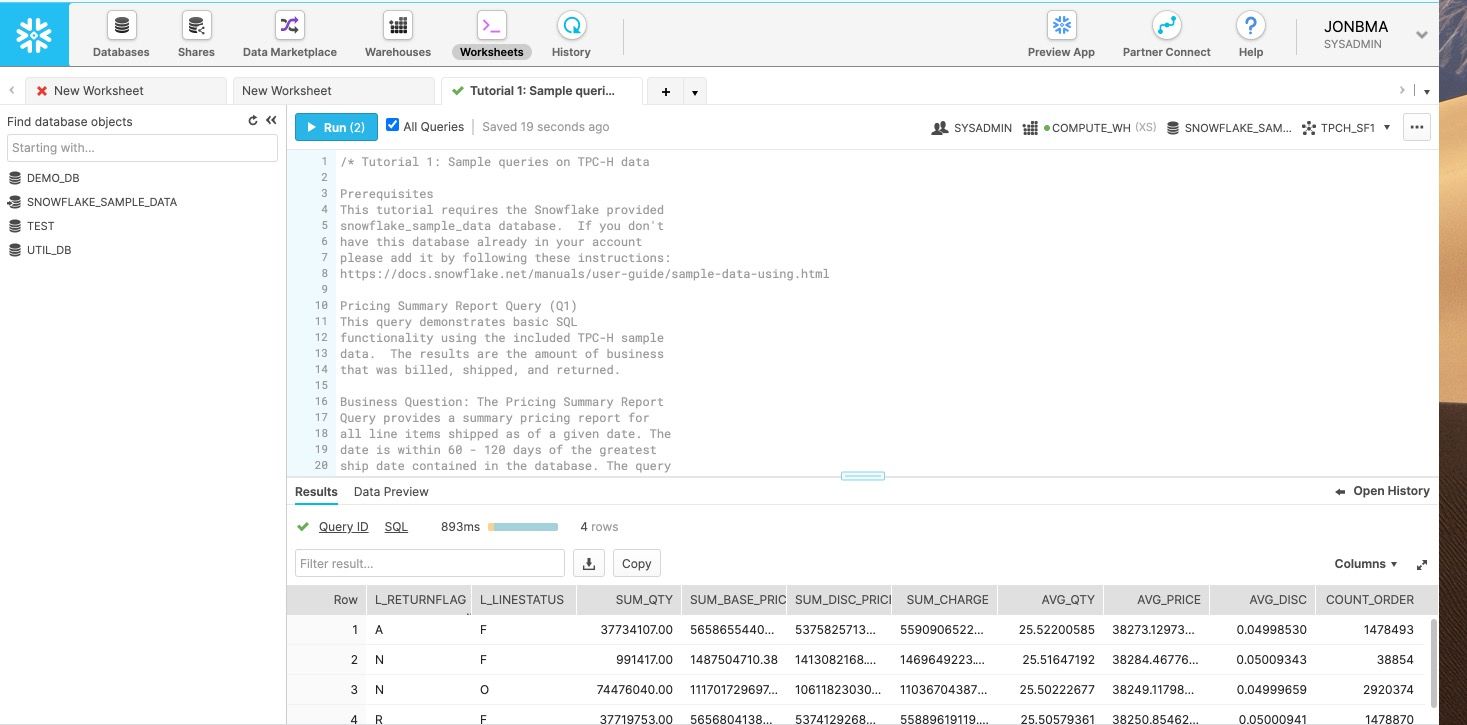Viewport: 1467px width, 725px height.
Task: Open the Warehouses icon
Action: pyautogui.click(x=398, y=25)
